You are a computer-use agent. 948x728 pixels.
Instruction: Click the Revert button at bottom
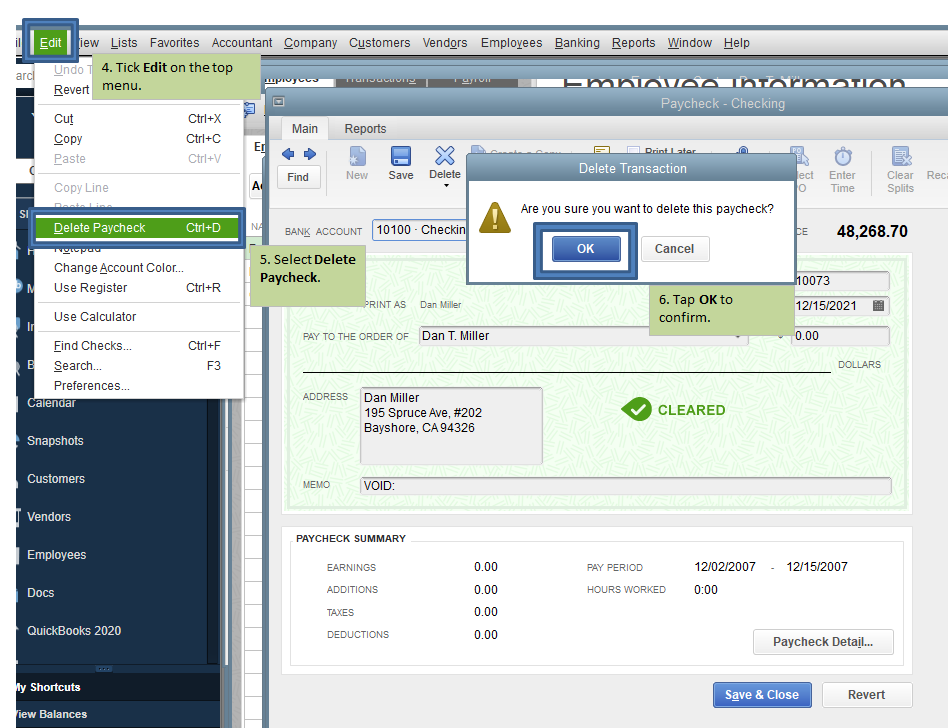(866, 695)
